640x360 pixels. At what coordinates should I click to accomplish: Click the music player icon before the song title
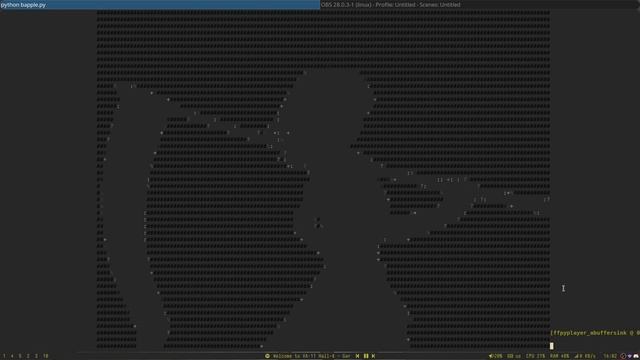267,356
